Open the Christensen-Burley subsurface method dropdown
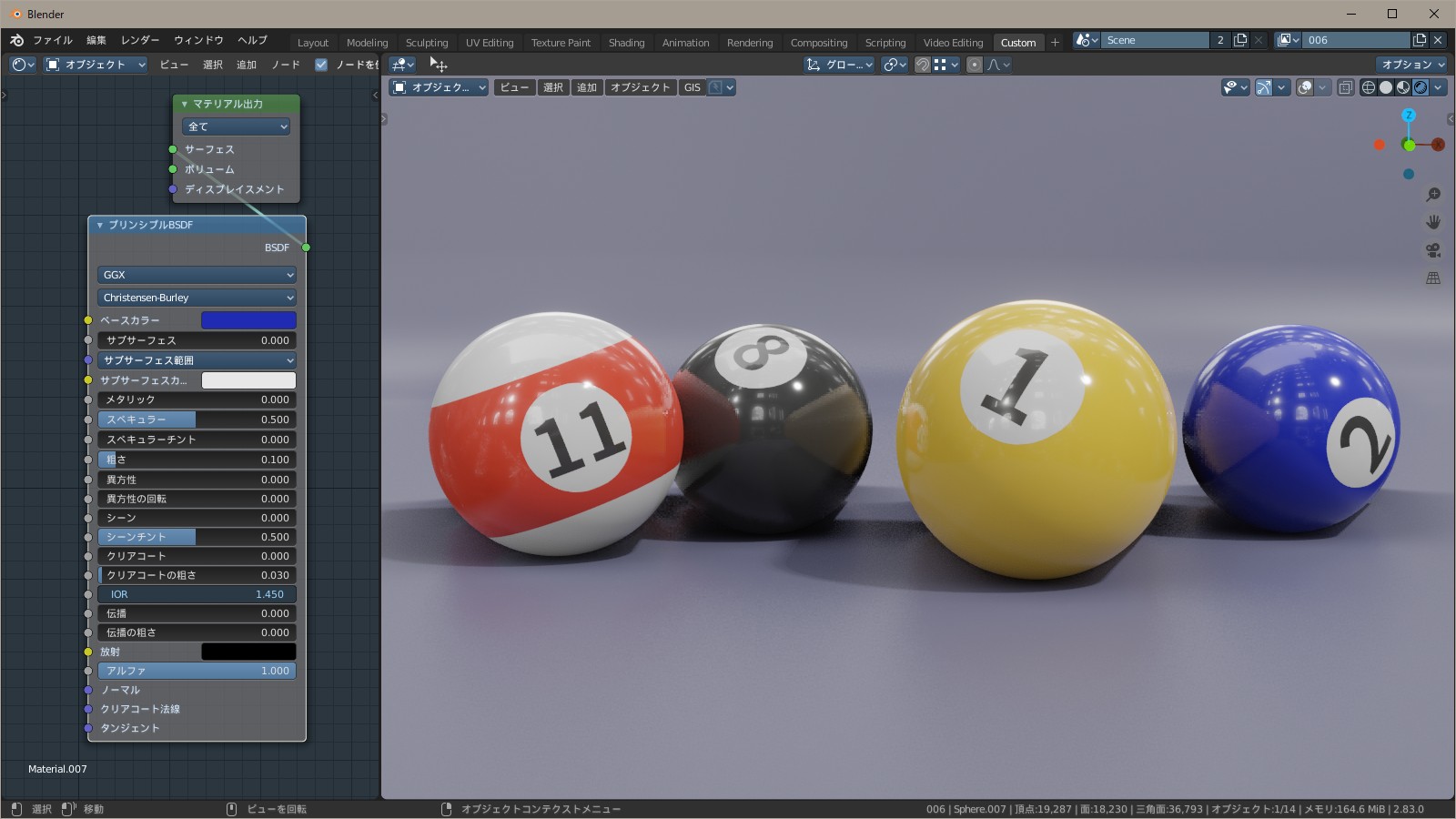Image resolution: width=1456 pixels, height=819 pixels. click(x=197, y=298)
